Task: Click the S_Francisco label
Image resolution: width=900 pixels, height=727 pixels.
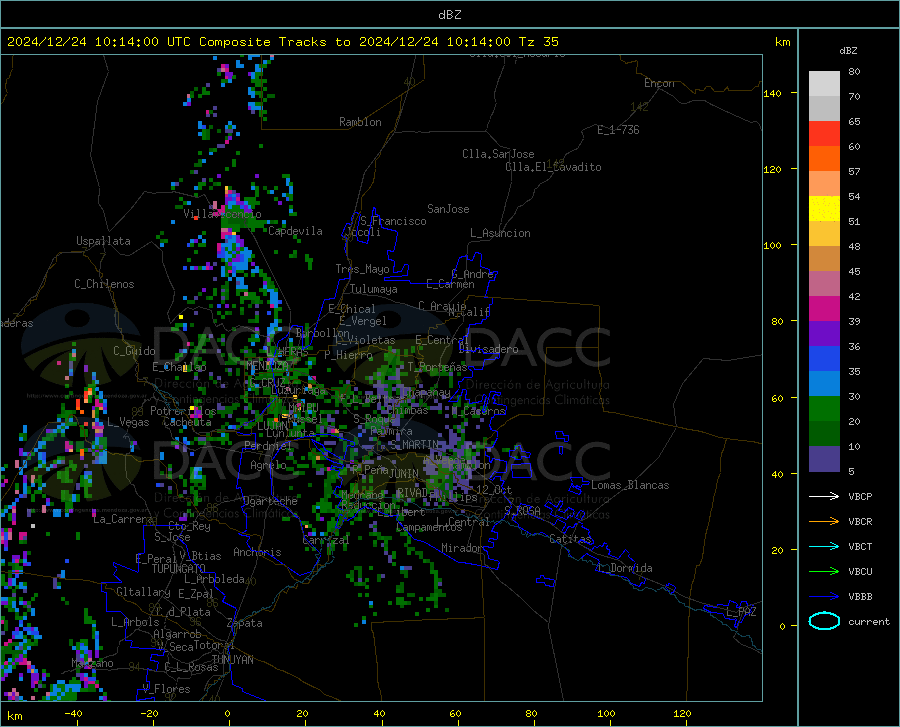Action: [393, 221]
